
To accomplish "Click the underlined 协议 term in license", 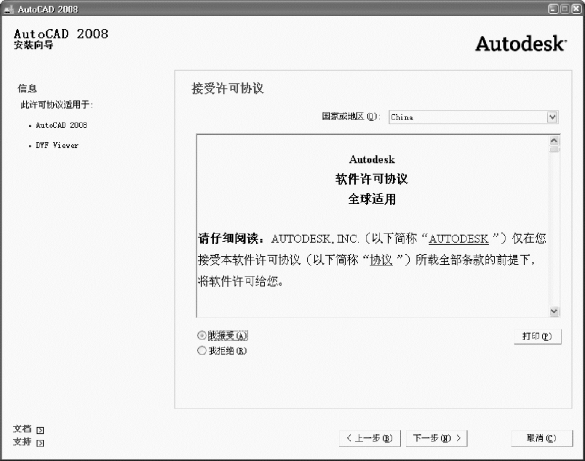I will 381,260.
